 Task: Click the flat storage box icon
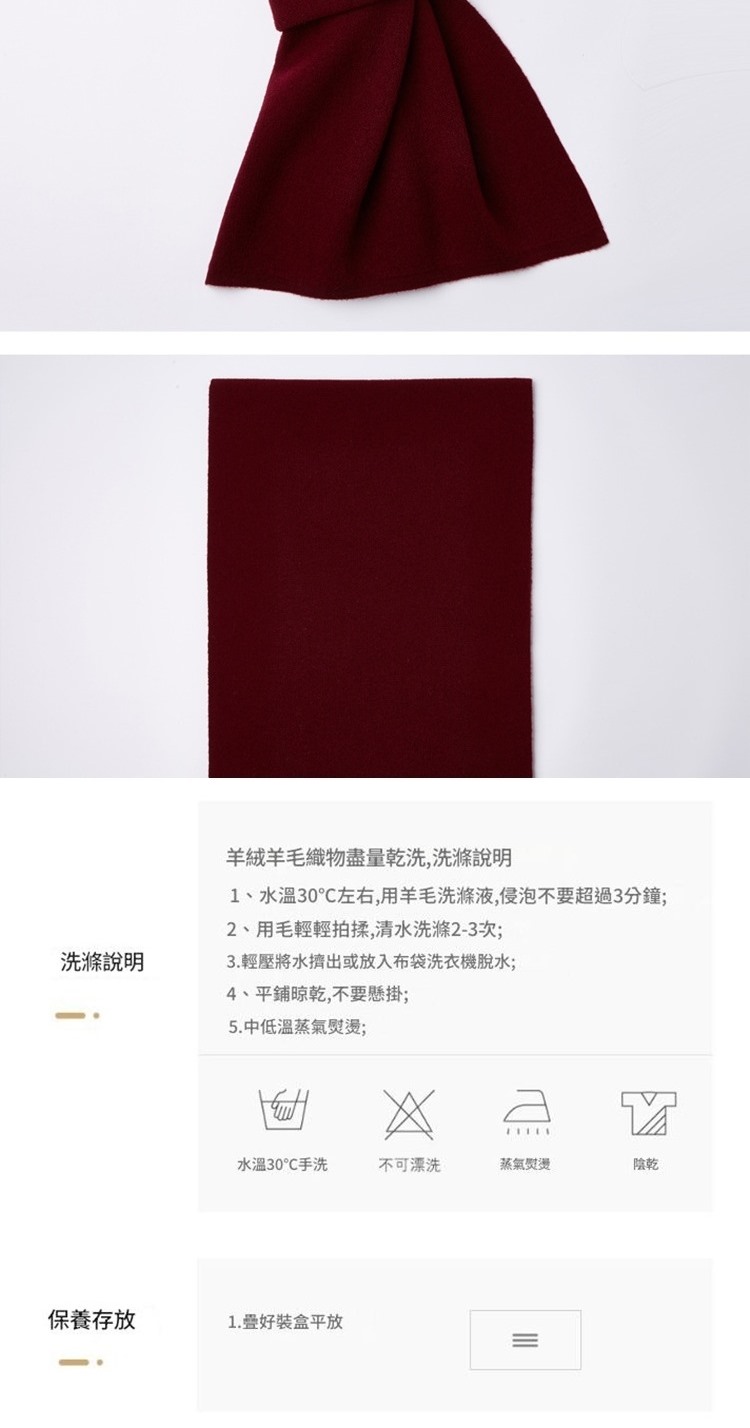pos(525,1339)
